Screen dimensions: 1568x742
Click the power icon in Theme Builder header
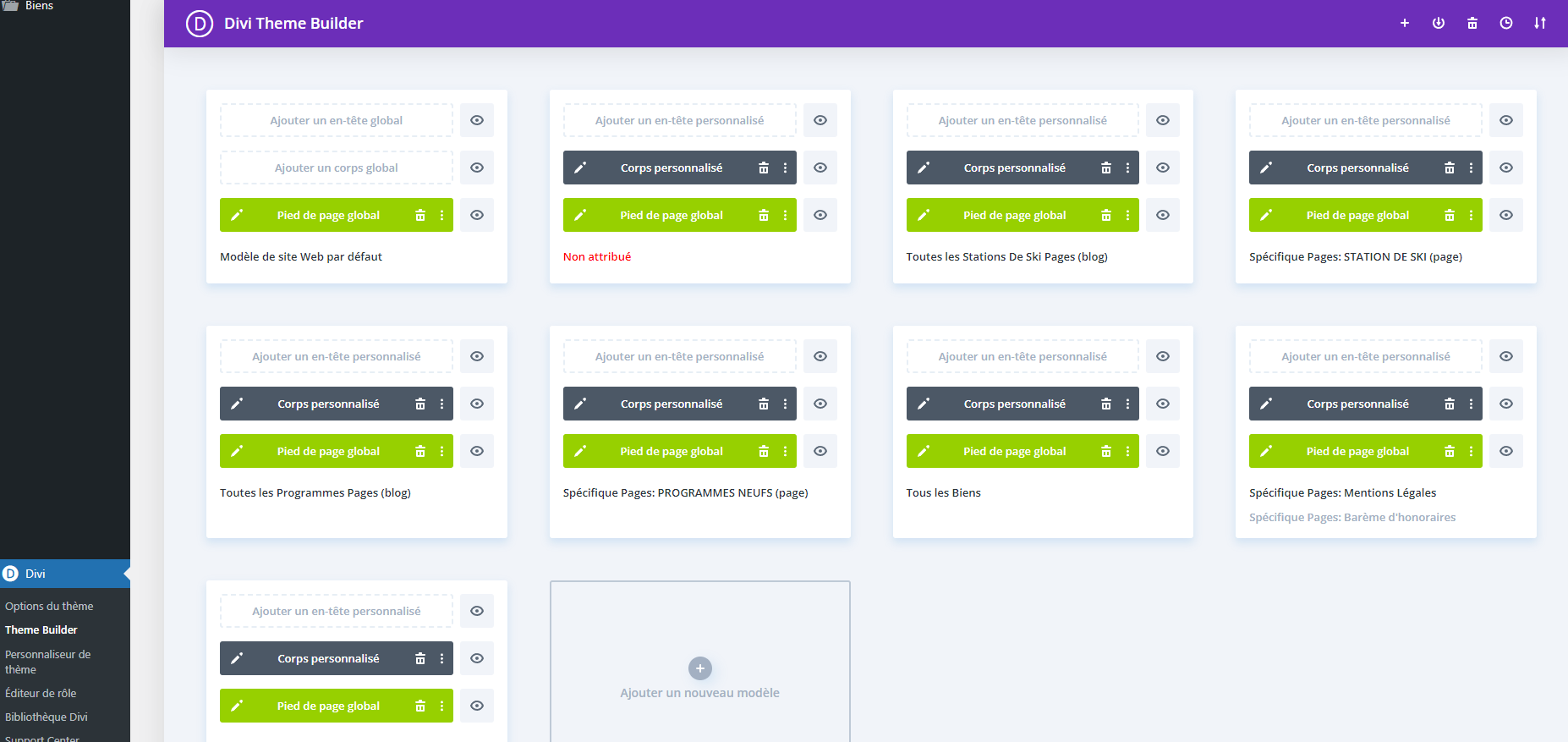point(1439,23)
